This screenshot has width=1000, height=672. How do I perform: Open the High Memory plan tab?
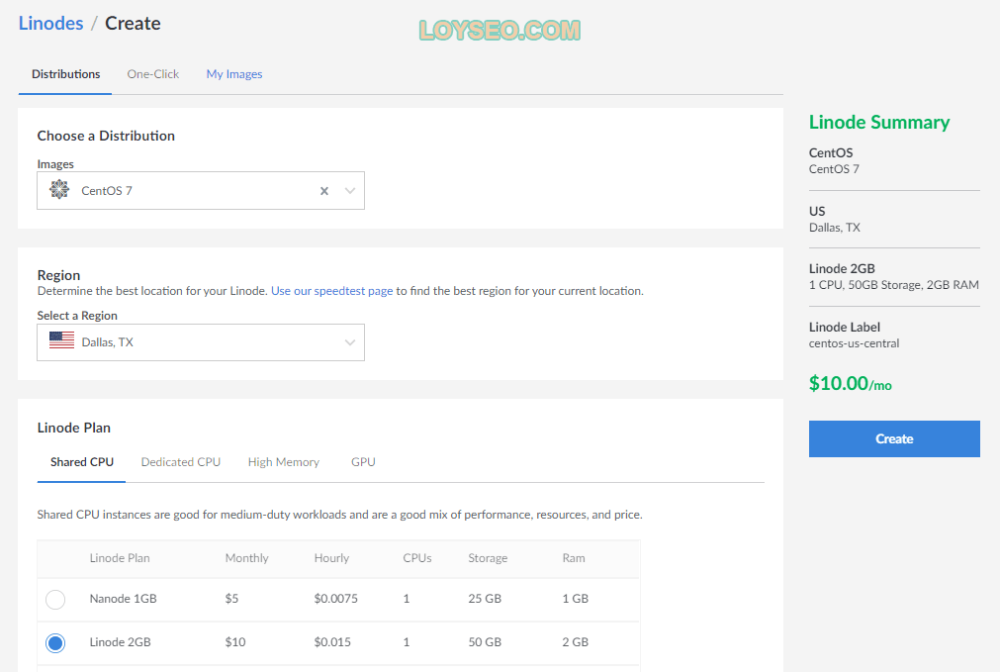coord(283,462)
